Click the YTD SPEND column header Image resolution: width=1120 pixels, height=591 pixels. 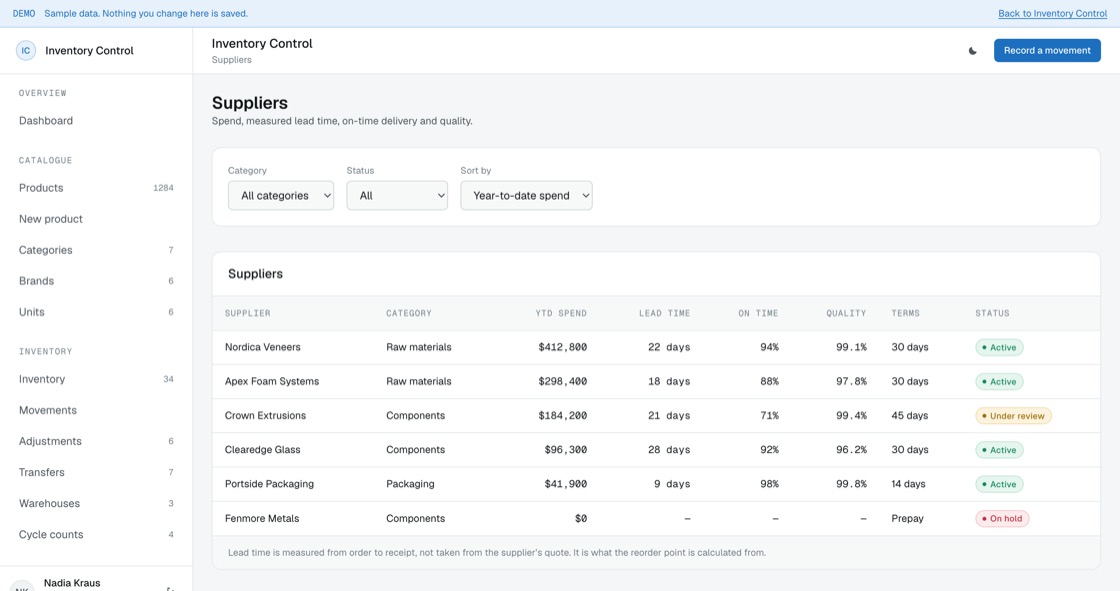pyautogui.click(x=561, y=313)
